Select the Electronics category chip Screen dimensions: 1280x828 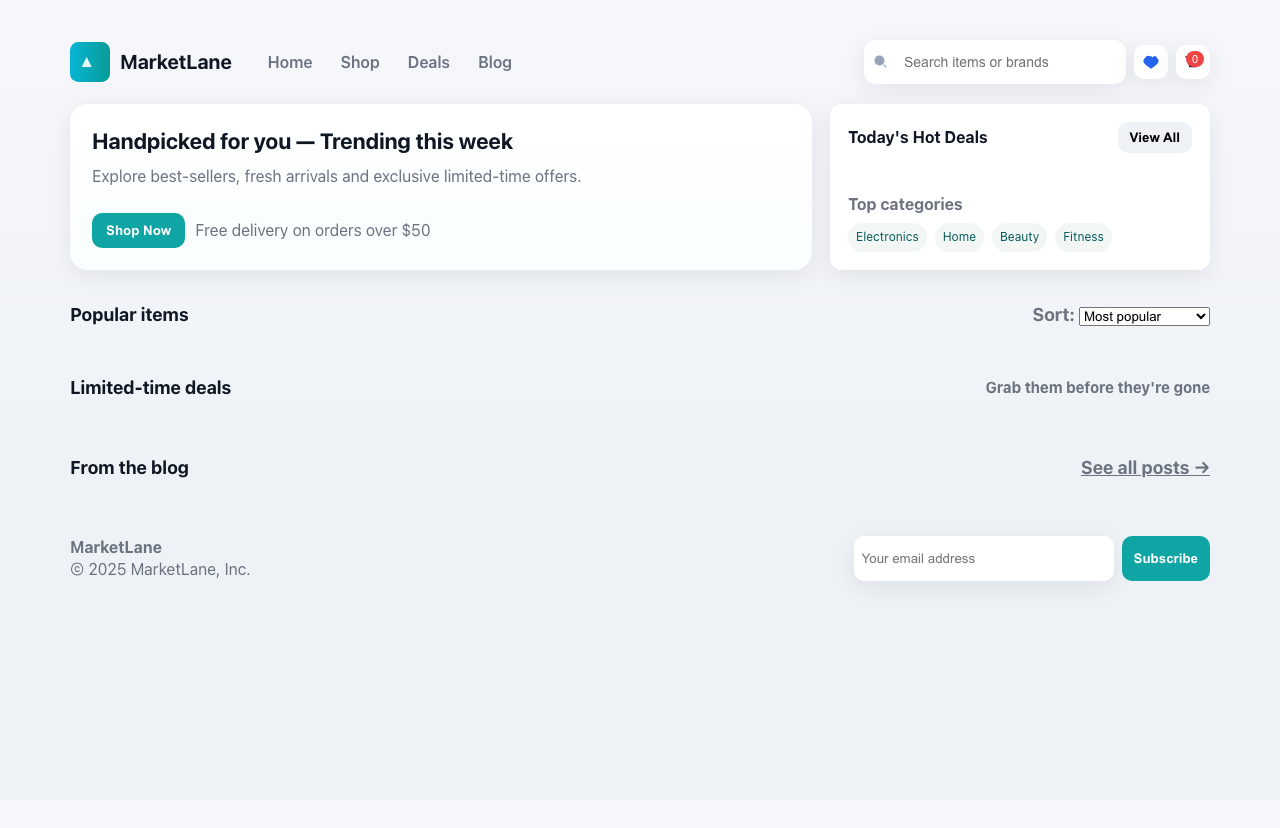887,237
